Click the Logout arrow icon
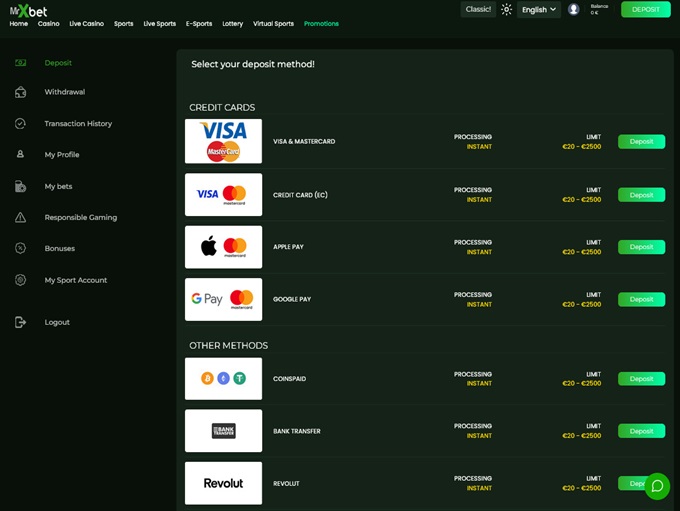680x511 pixels. (x=20, y=322)
